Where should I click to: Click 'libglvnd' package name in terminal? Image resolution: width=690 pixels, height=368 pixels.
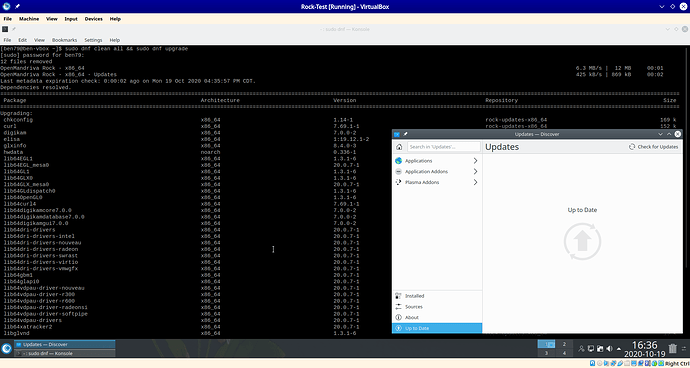click(16, 333)
